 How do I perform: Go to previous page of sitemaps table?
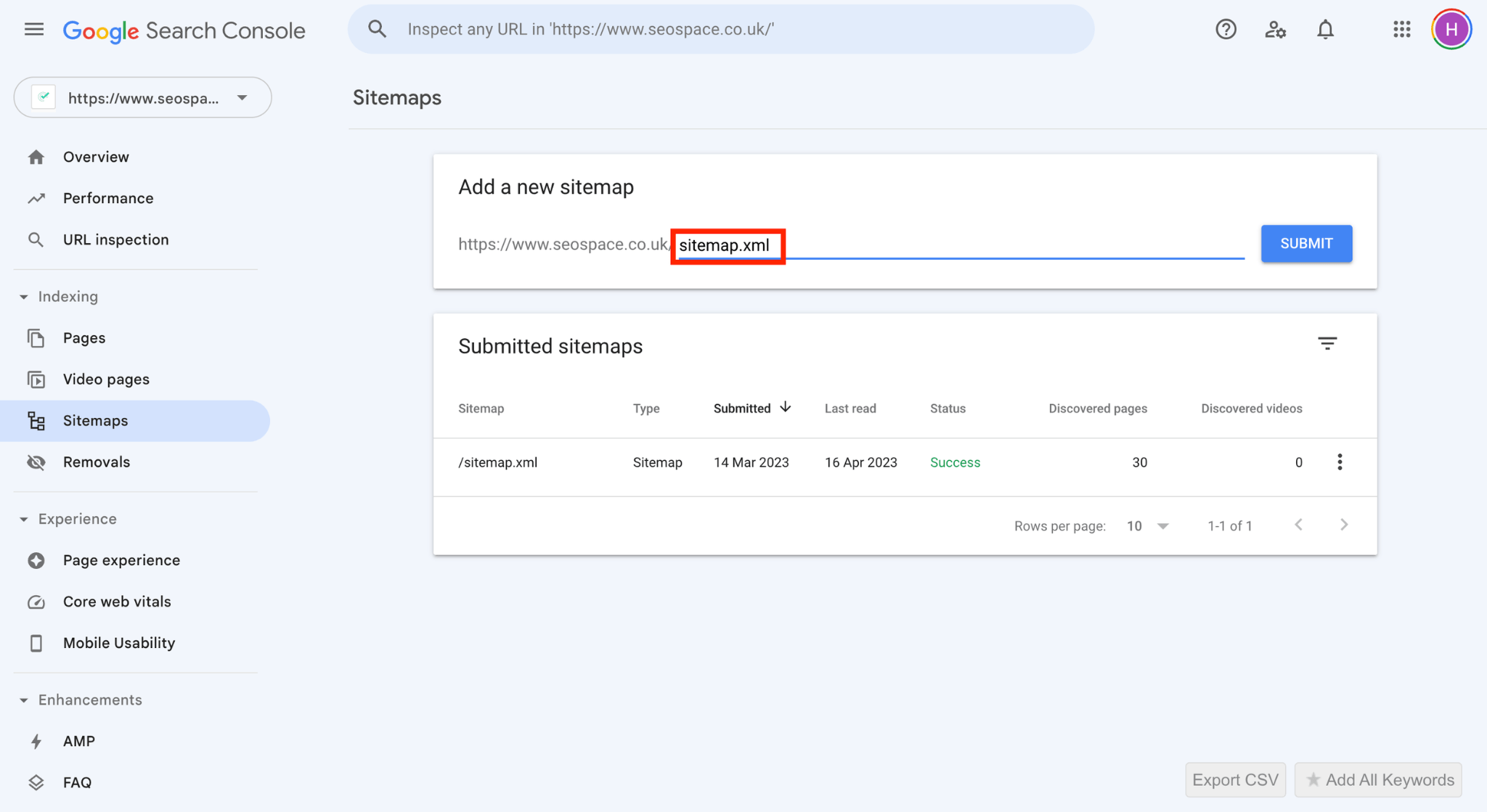coord(1298,525)
